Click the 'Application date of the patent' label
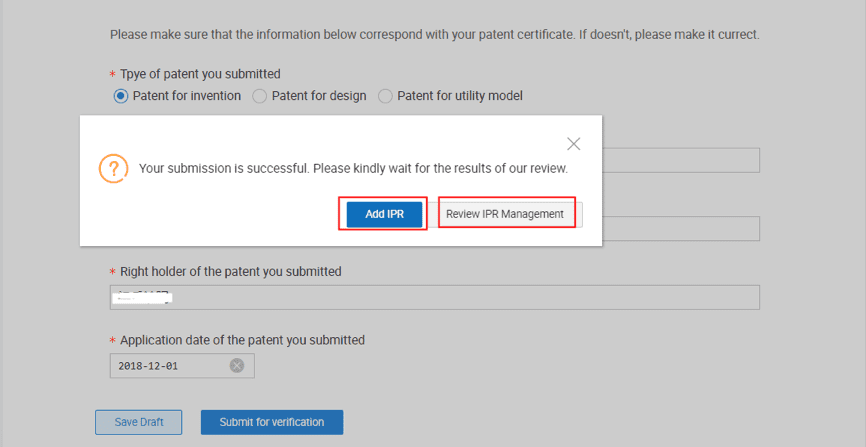The image size is (866, 447). point(242,340)
